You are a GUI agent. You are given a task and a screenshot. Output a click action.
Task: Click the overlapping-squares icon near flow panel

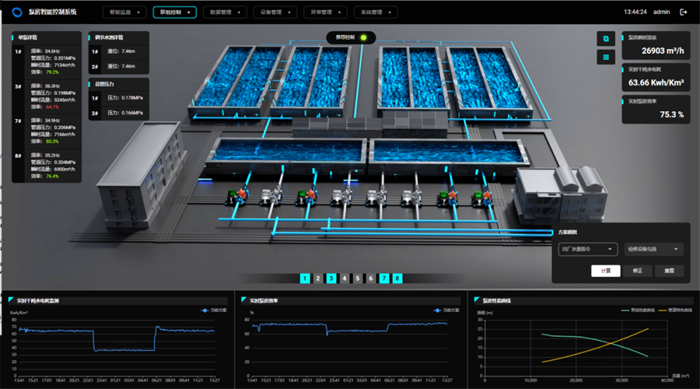coord(606,39)
